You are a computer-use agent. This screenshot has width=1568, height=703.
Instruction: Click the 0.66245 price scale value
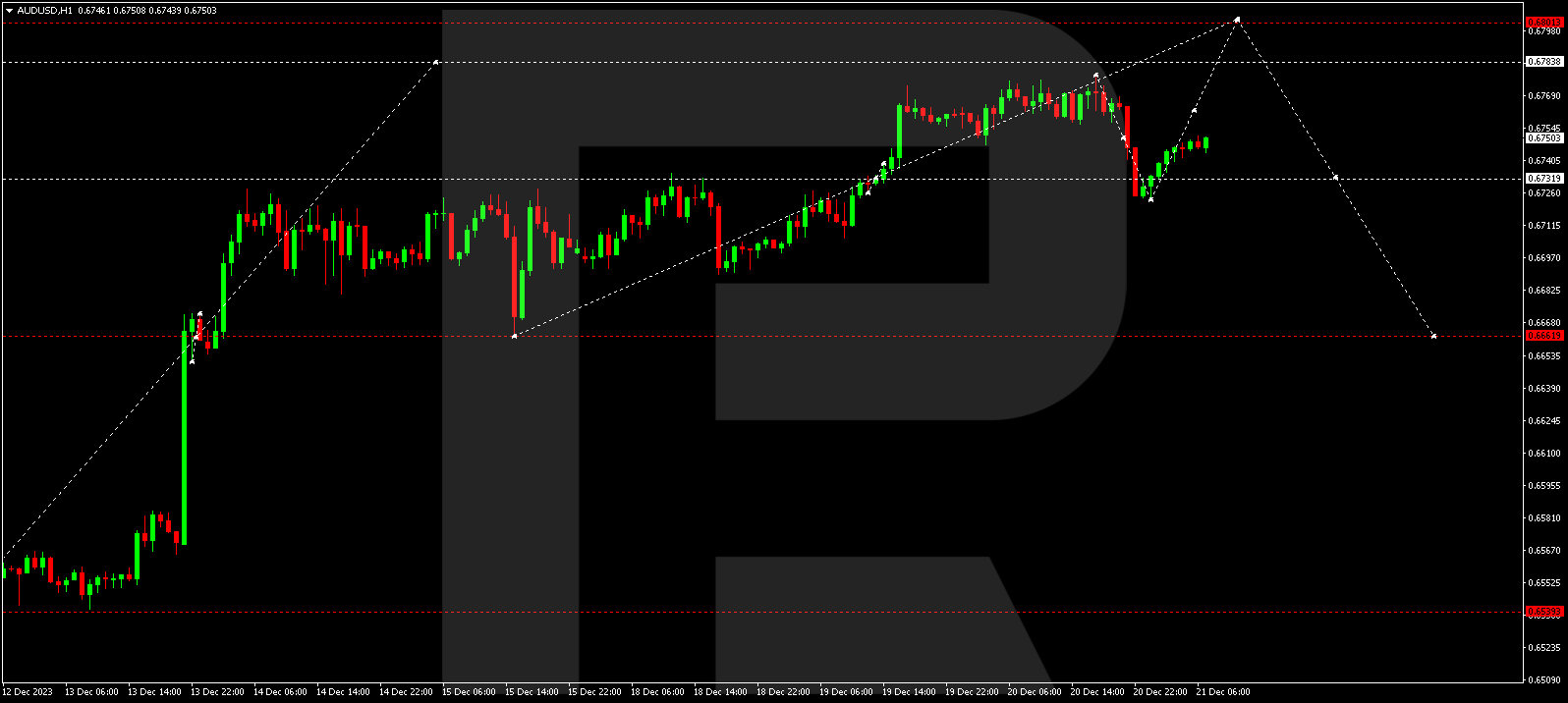click(1544, 421)
